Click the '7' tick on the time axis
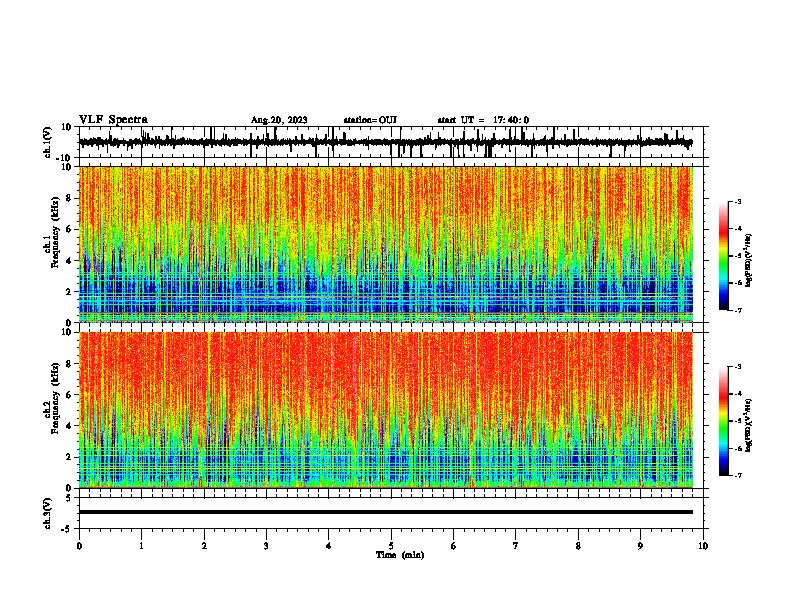 pos(516,546)
